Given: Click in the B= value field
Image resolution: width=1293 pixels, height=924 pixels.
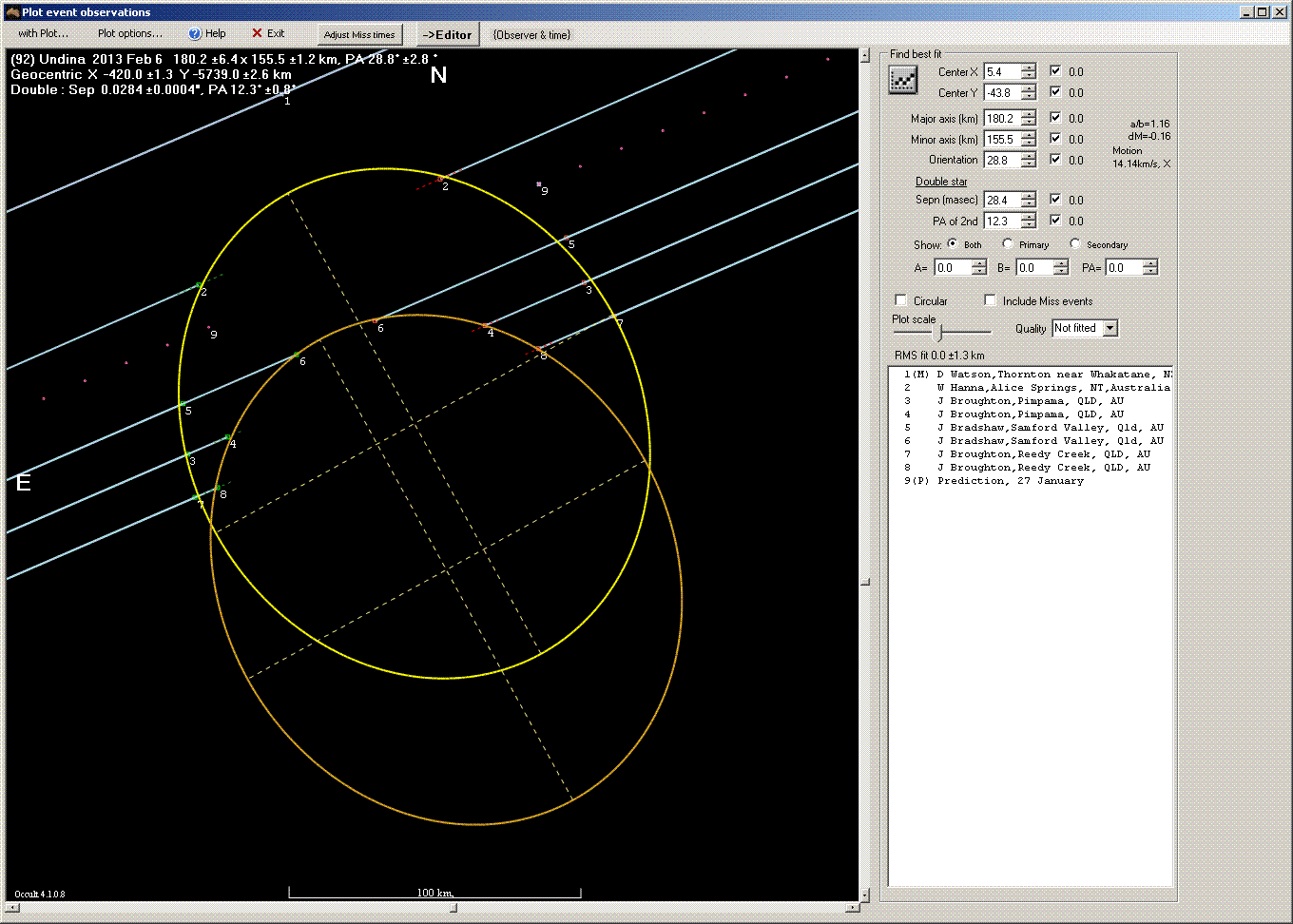Looking at the screenshot, I should pyautogui.click(x=1033, y=268).
